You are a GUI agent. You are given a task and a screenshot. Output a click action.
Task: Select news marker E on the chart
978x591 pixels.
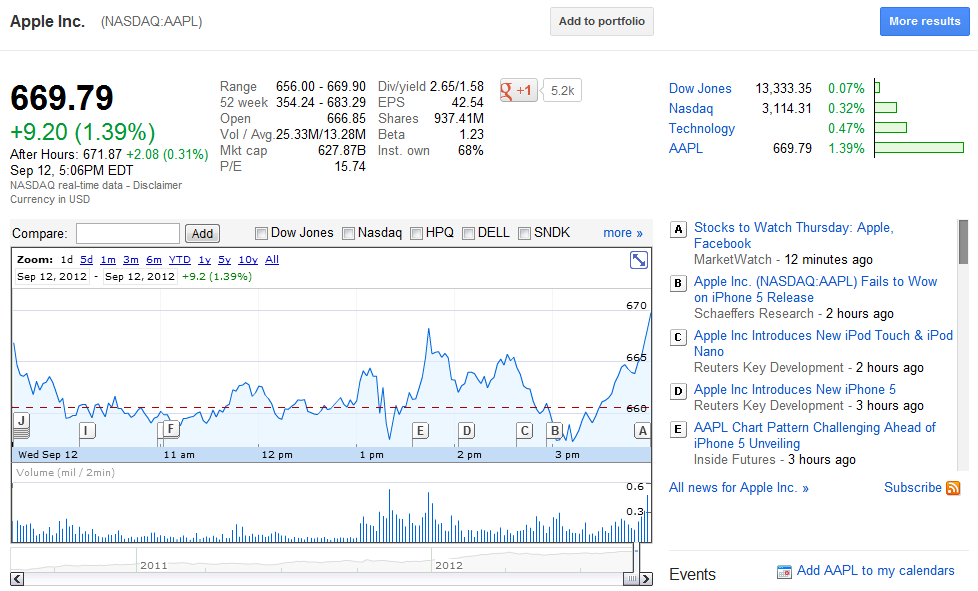coord(420,430)
